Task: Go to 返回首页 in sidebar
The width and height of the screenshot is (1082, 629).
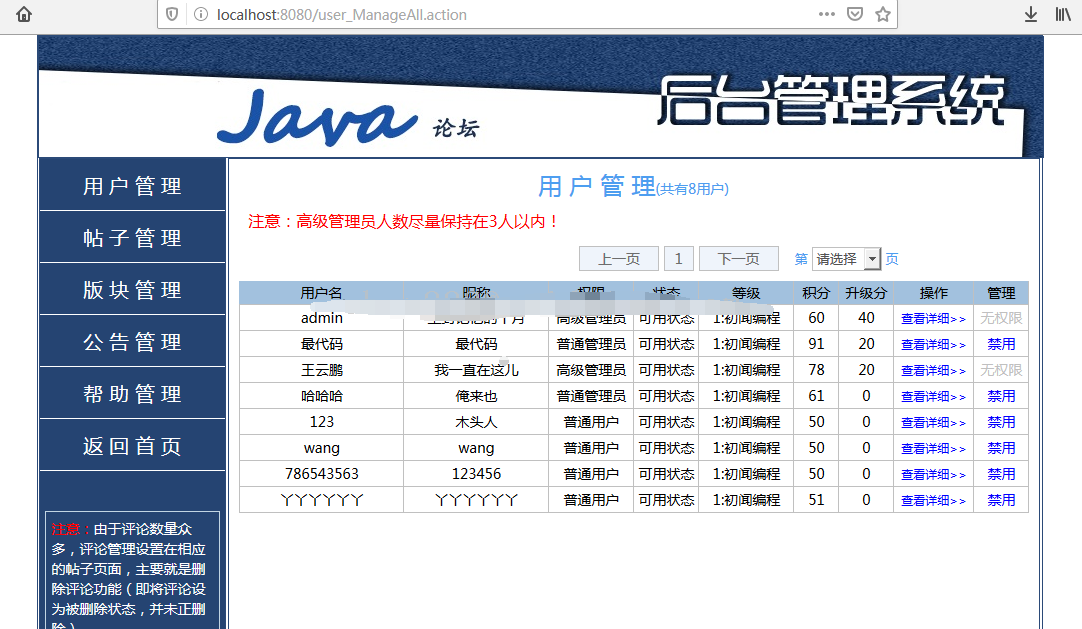Action: (132, 446)
